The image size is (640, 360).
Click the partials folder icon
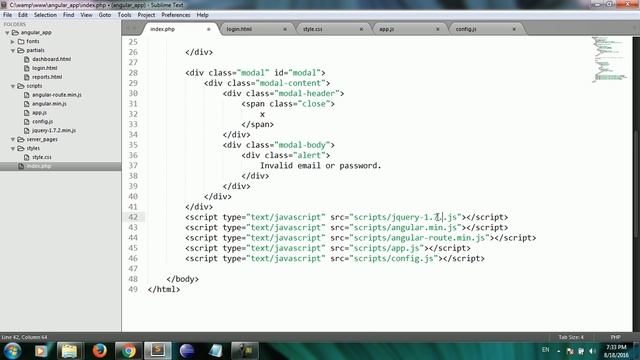(21, 50)
